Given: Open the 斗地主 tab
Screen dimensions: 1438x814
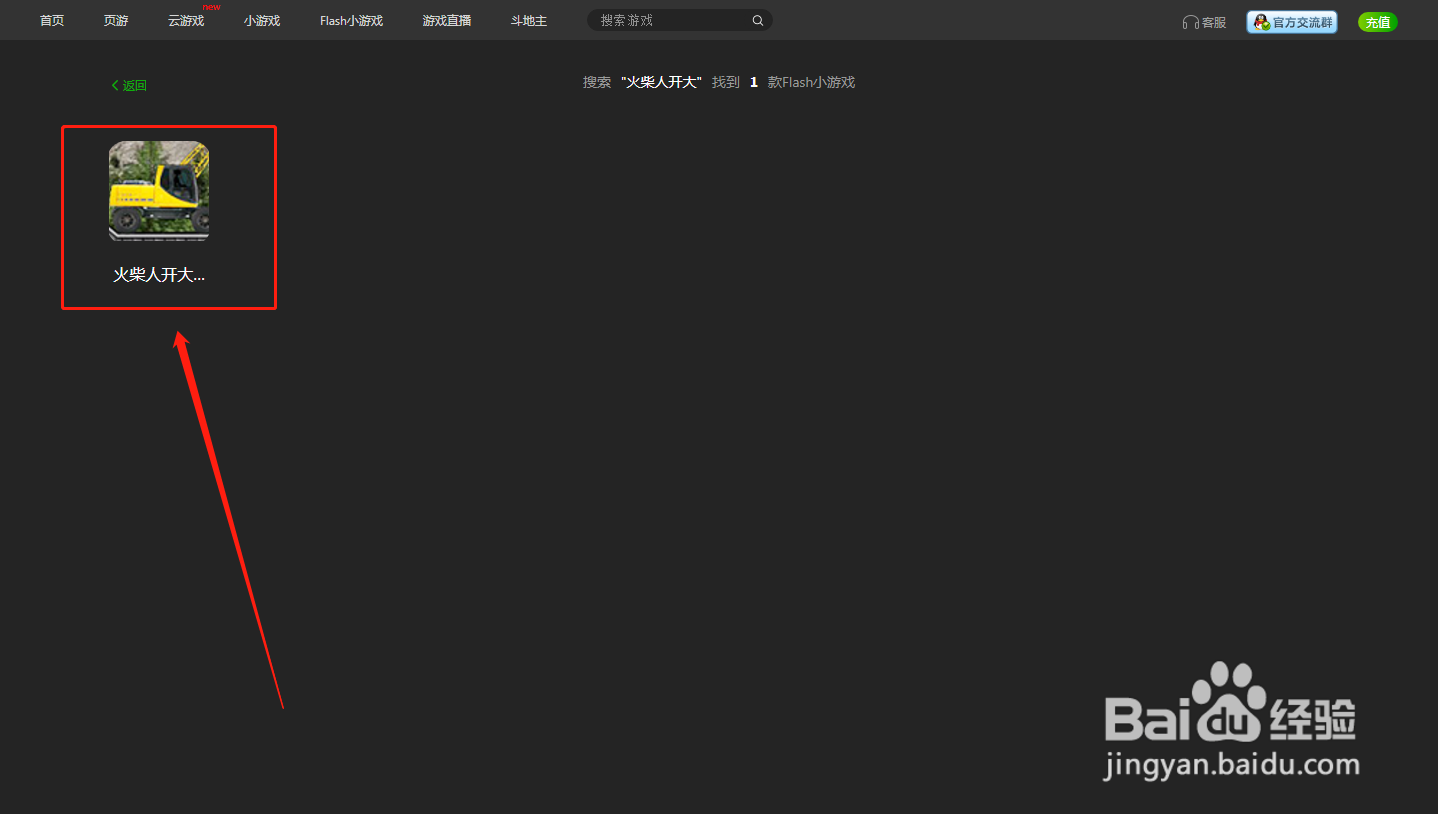Looking at the screenshot, I should (x=529, y=21).
